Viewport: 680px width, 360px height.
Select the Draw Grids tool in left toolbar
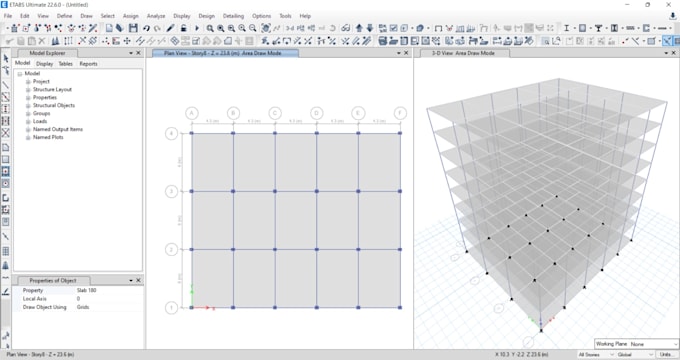tap(6, 251)
